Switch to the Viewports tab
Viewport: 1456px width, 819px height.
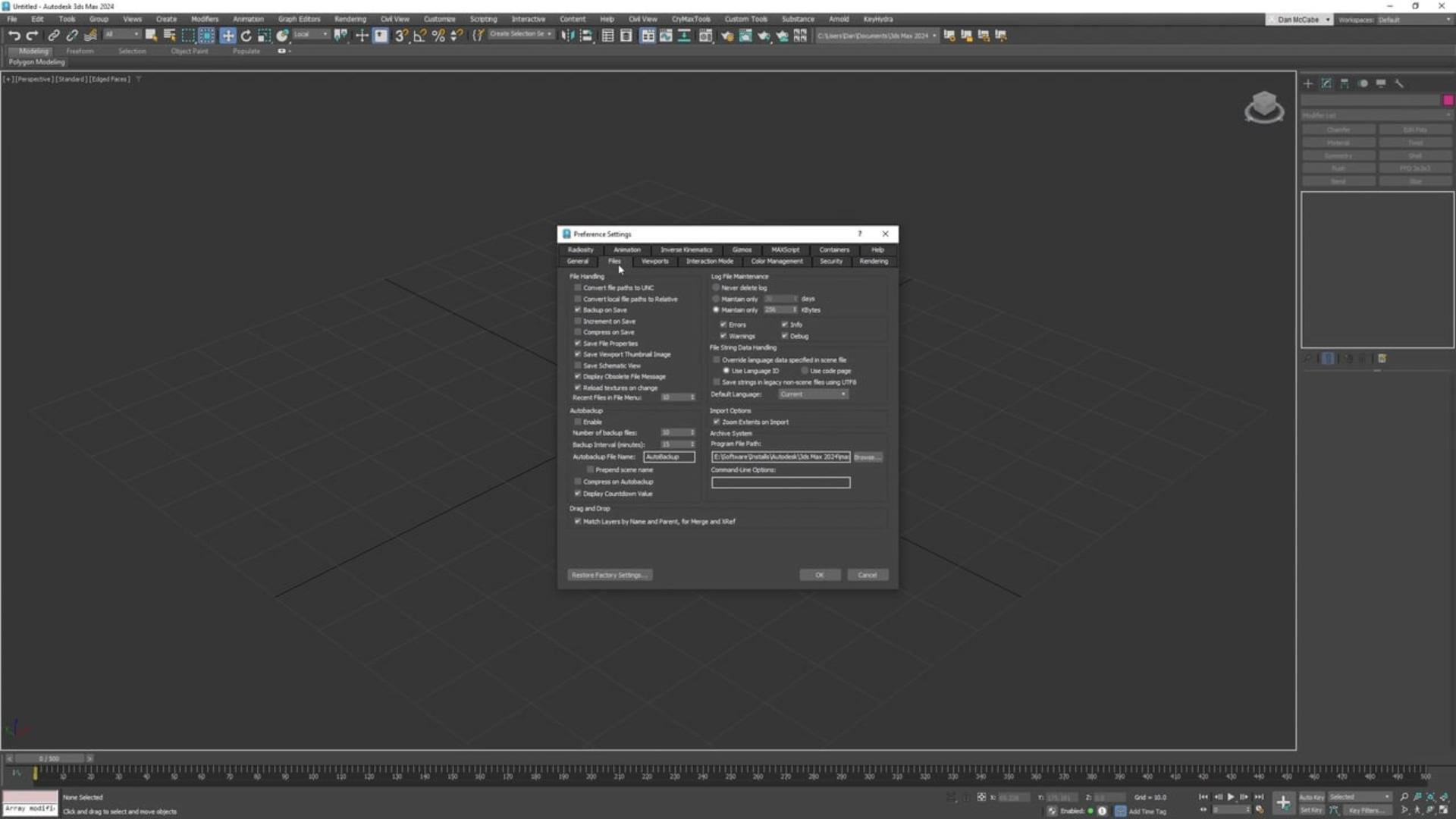tap(654, 262)
